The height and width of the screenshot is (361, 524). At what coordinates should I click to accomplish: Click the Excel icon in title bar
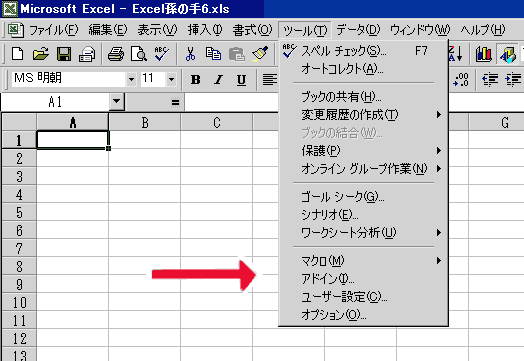click(9, 8)
